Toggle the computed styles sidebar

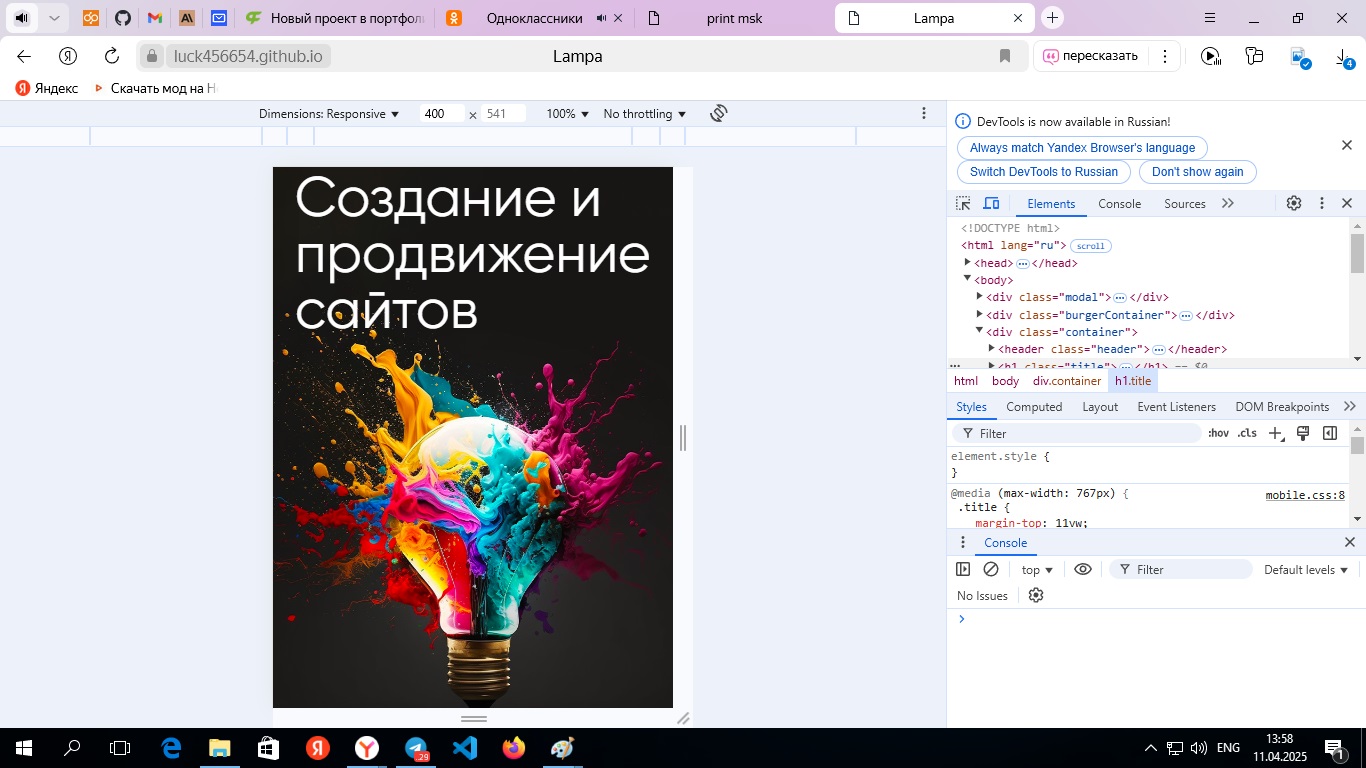(x=1330, y=433)
